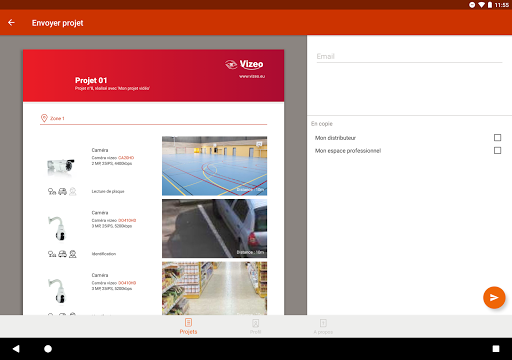Click the Vizeo logo in header
This screenshot has width=512, height=360.
[244, 64]
